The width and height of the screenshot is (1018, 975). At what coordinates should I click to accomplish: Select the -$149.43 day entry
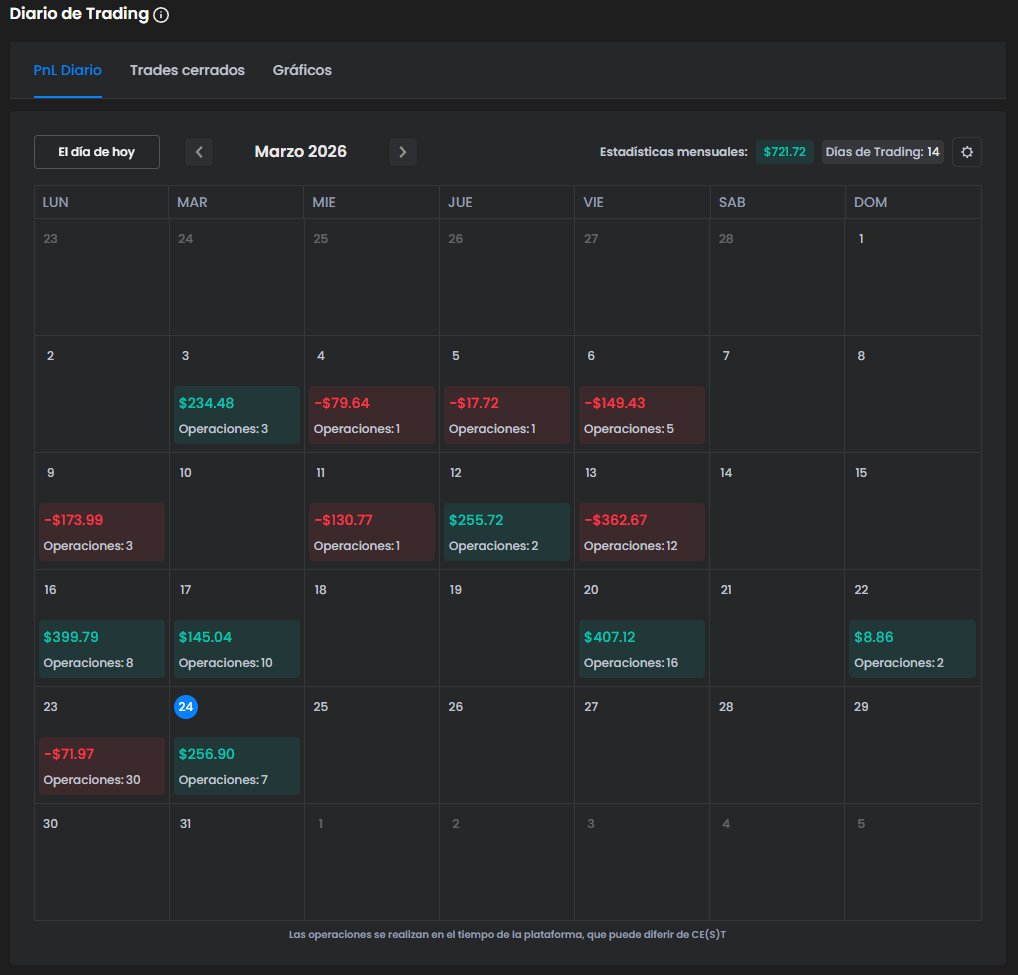coord(641,415)
